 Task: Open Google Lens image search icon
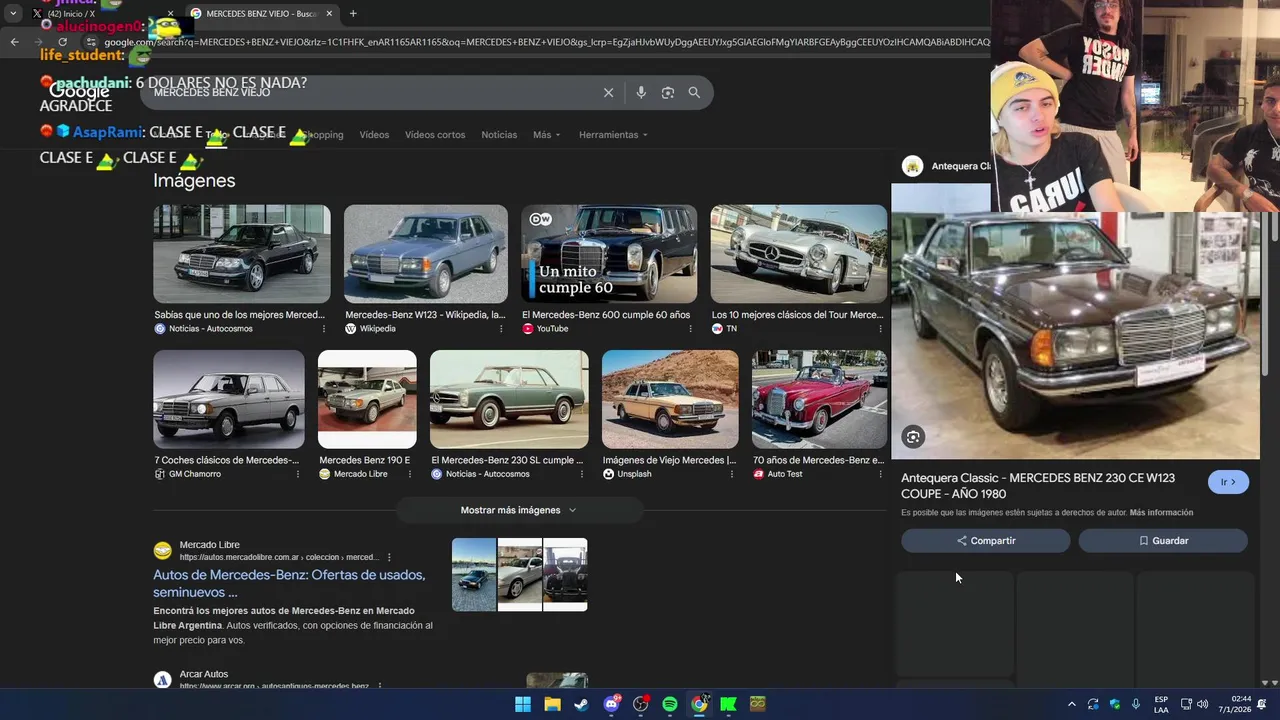point(668,93)
